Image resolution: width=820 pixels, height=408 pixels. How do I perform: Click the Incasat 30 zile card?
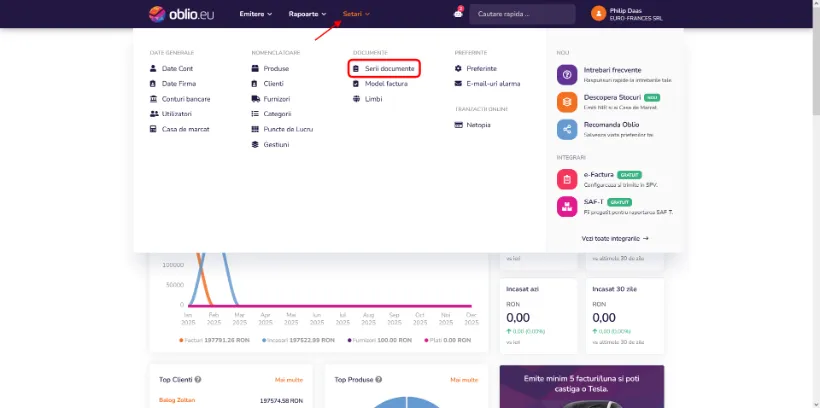[625, 315]
